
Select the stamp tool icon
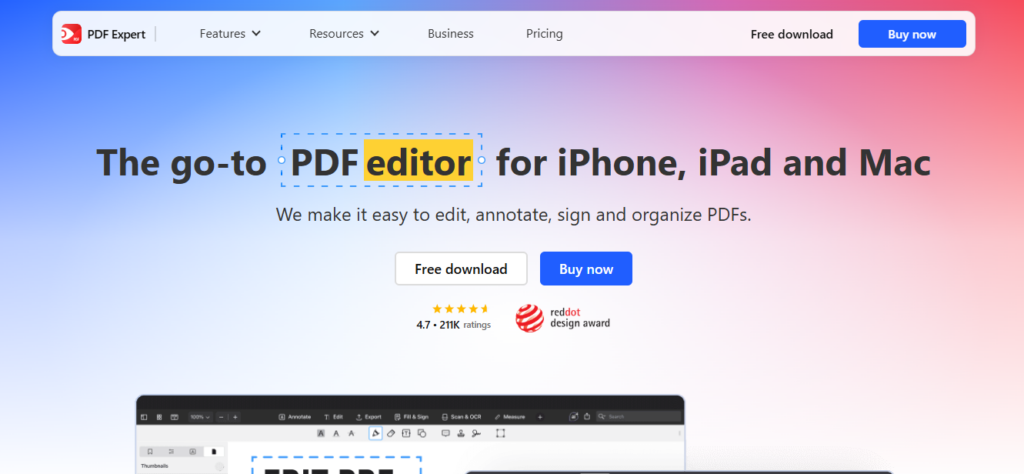[461, 434]
